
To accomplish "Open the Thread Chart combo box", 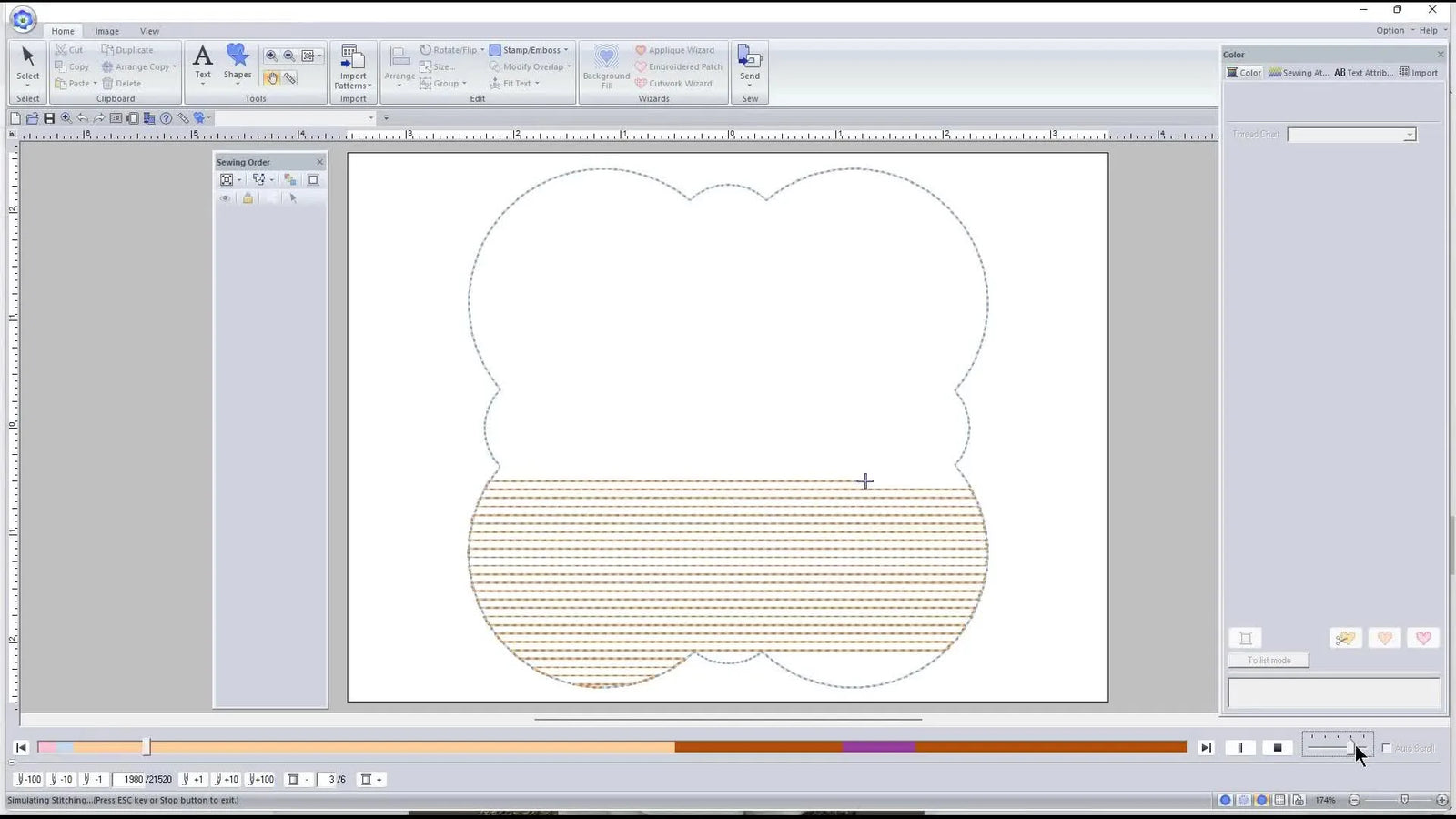I will (1351, 135).
